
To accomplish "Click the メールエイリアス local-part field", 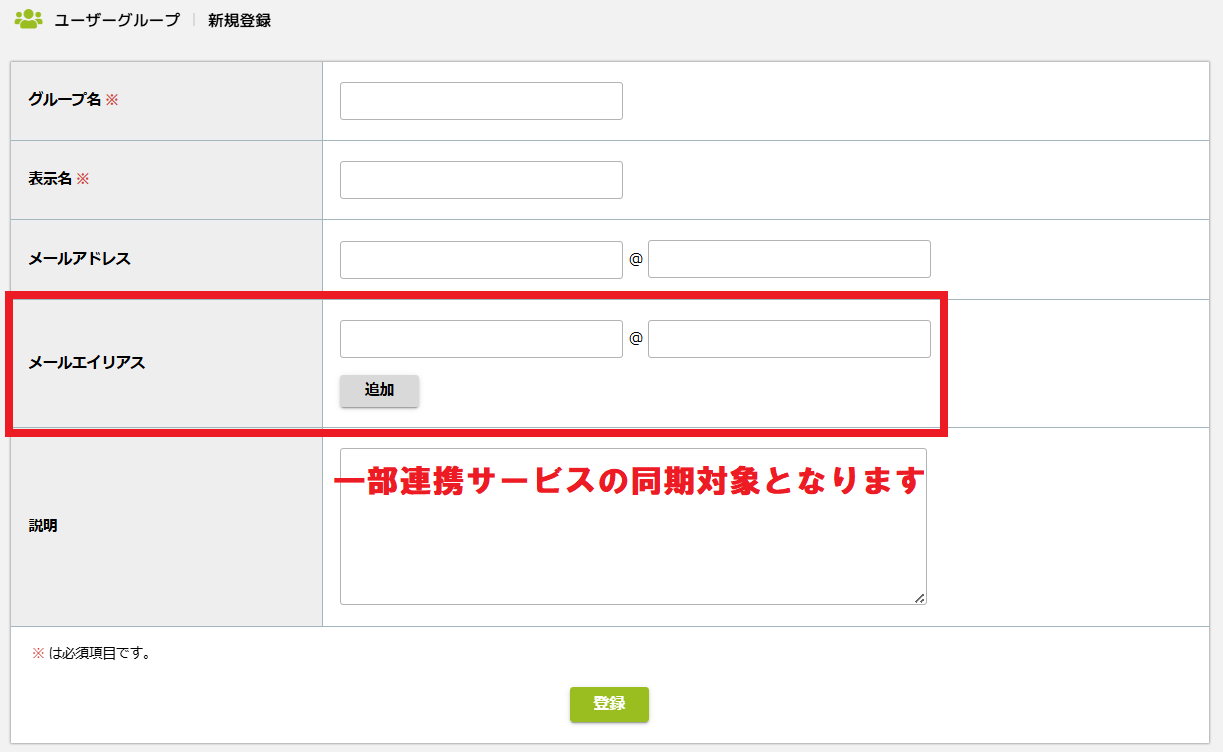I will 481,339.
